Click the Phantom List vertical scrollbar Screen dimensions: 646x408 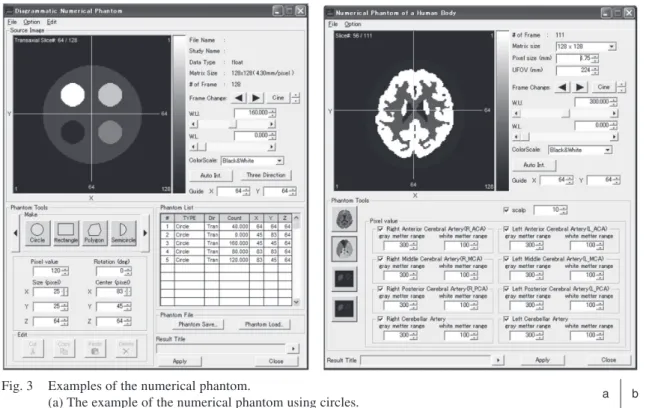pos(296,260)
